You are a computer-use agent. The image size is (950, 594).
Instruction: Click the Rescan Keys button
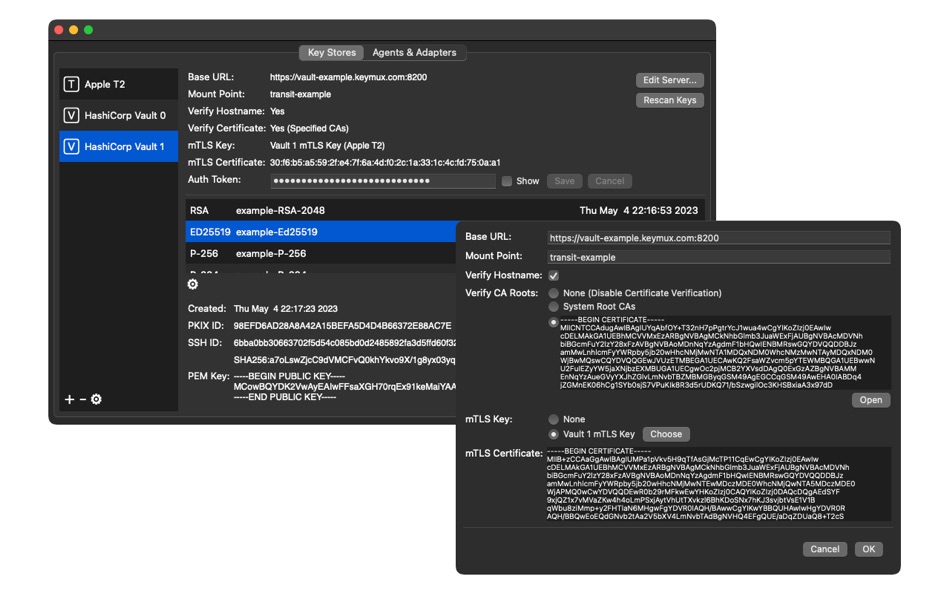669,100
